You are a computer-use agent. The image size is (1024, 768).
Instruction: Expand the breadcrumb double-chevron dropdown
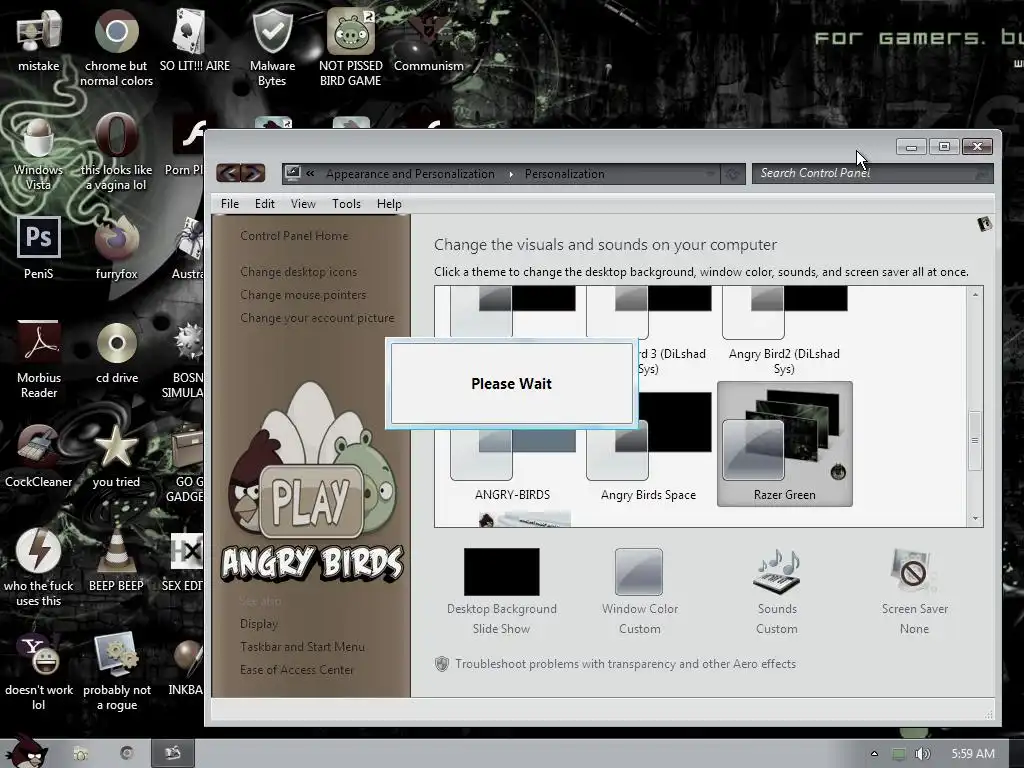(310, 174)
